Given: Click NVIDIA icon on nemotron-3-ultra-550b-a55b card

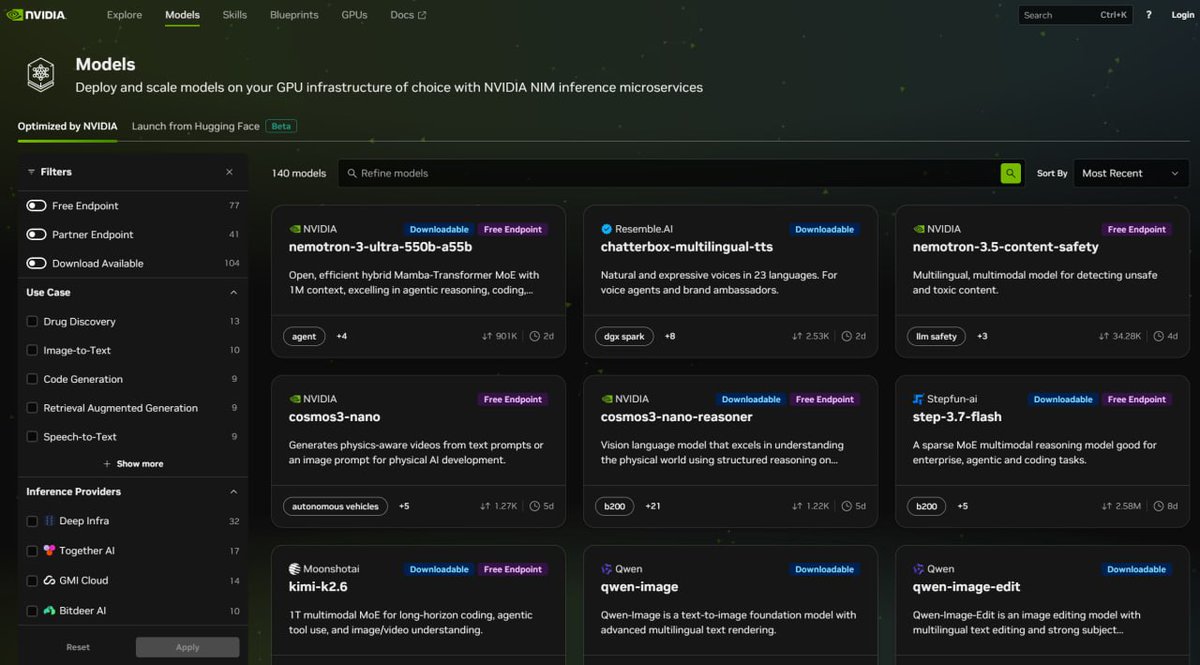Looking at the screenshot, I should (x=294, y=229).
